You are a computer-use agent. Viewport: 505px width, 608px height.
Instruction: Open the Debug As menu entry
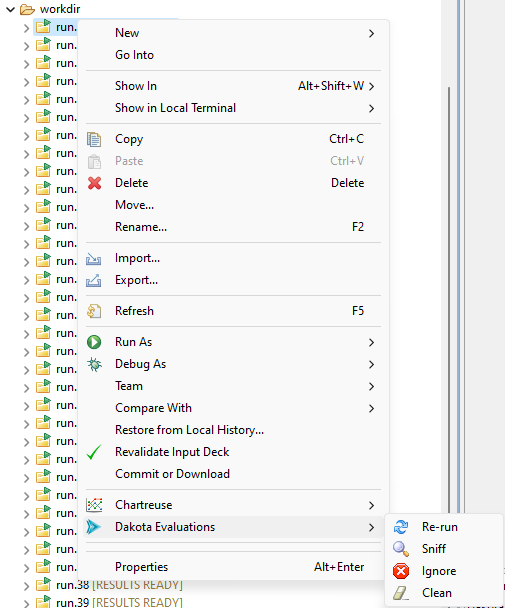click(233, 364)
